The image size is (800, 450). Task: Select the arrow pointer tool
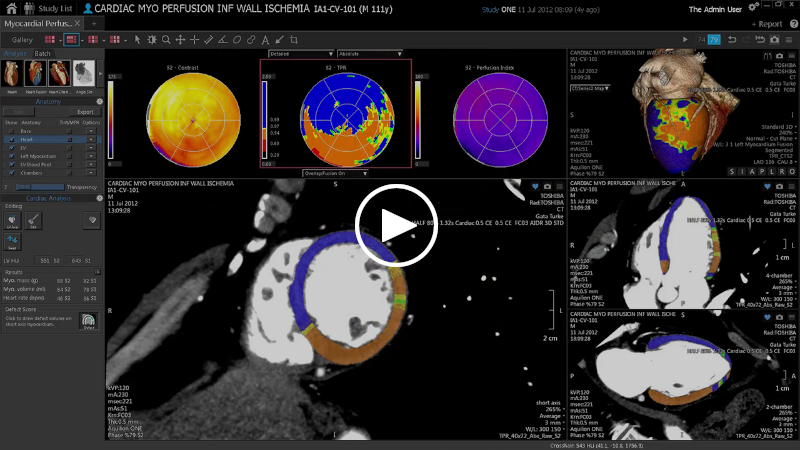tap(137, 39)
